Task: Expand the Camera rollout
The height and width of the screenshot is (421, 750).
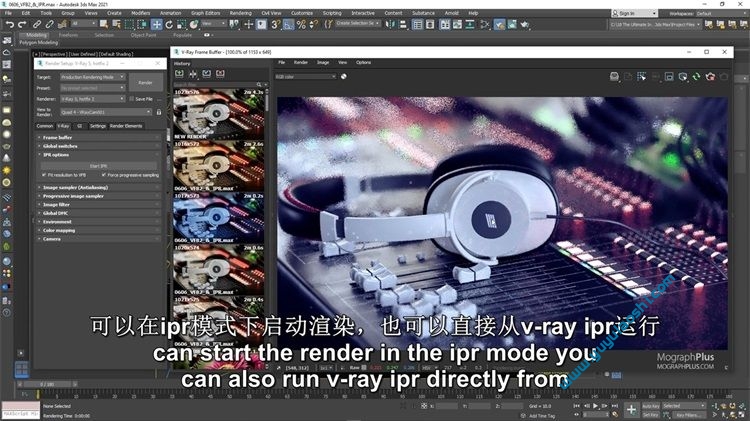Action: pos(99,239)
